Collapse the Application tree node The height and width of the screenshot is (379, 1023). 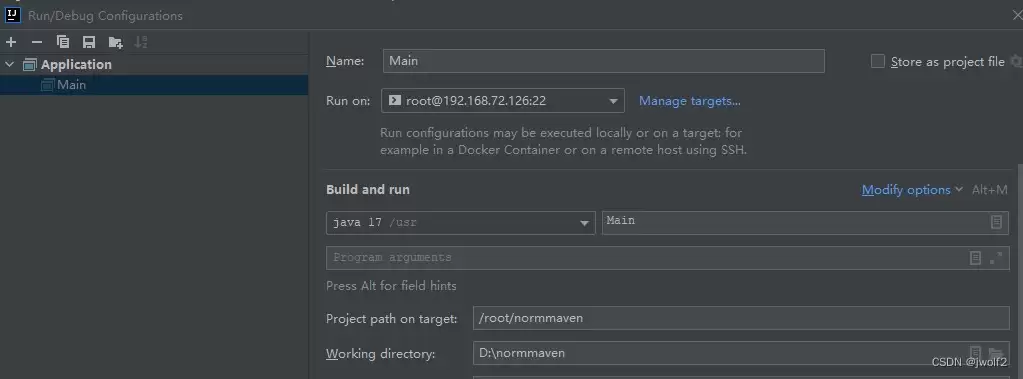pos(9,64)
